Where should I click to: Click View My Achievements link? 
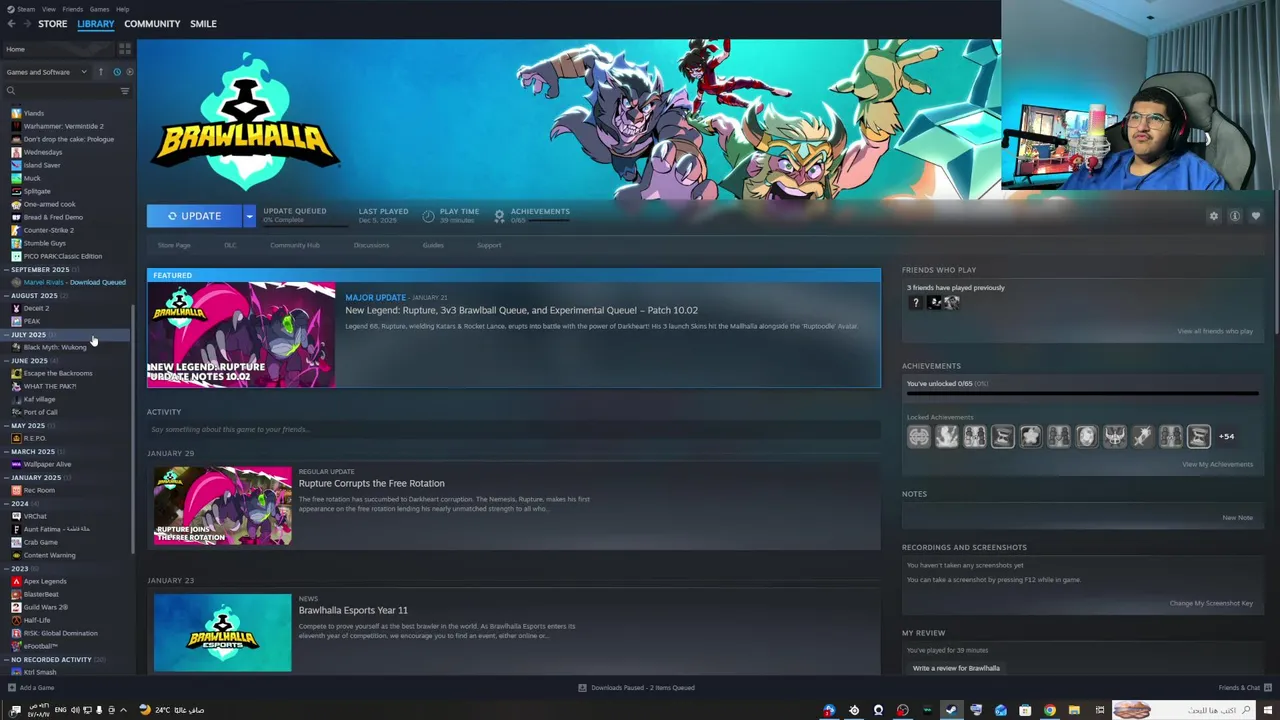[1217, 464]
